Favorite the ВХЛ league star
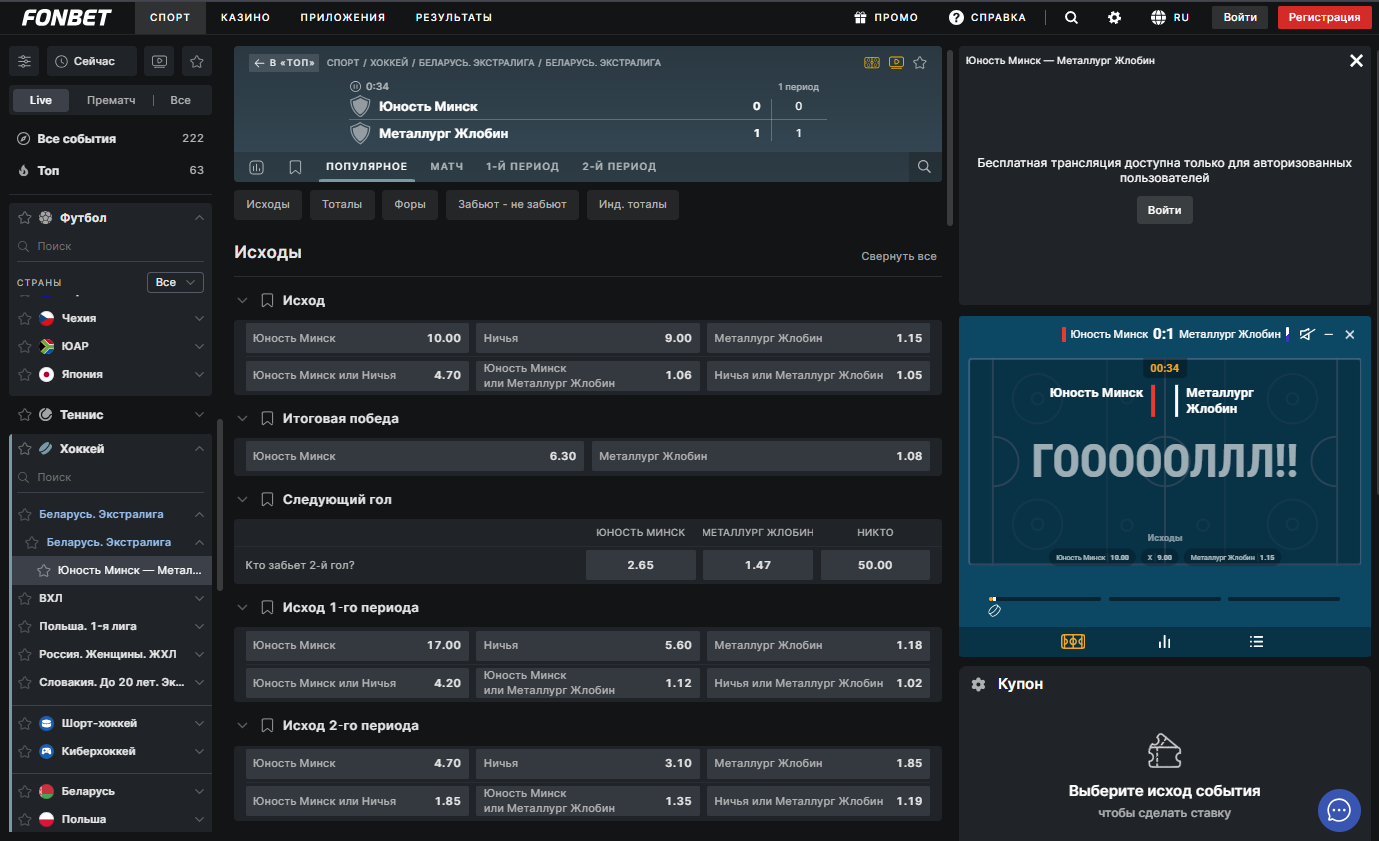 (25, 598)
